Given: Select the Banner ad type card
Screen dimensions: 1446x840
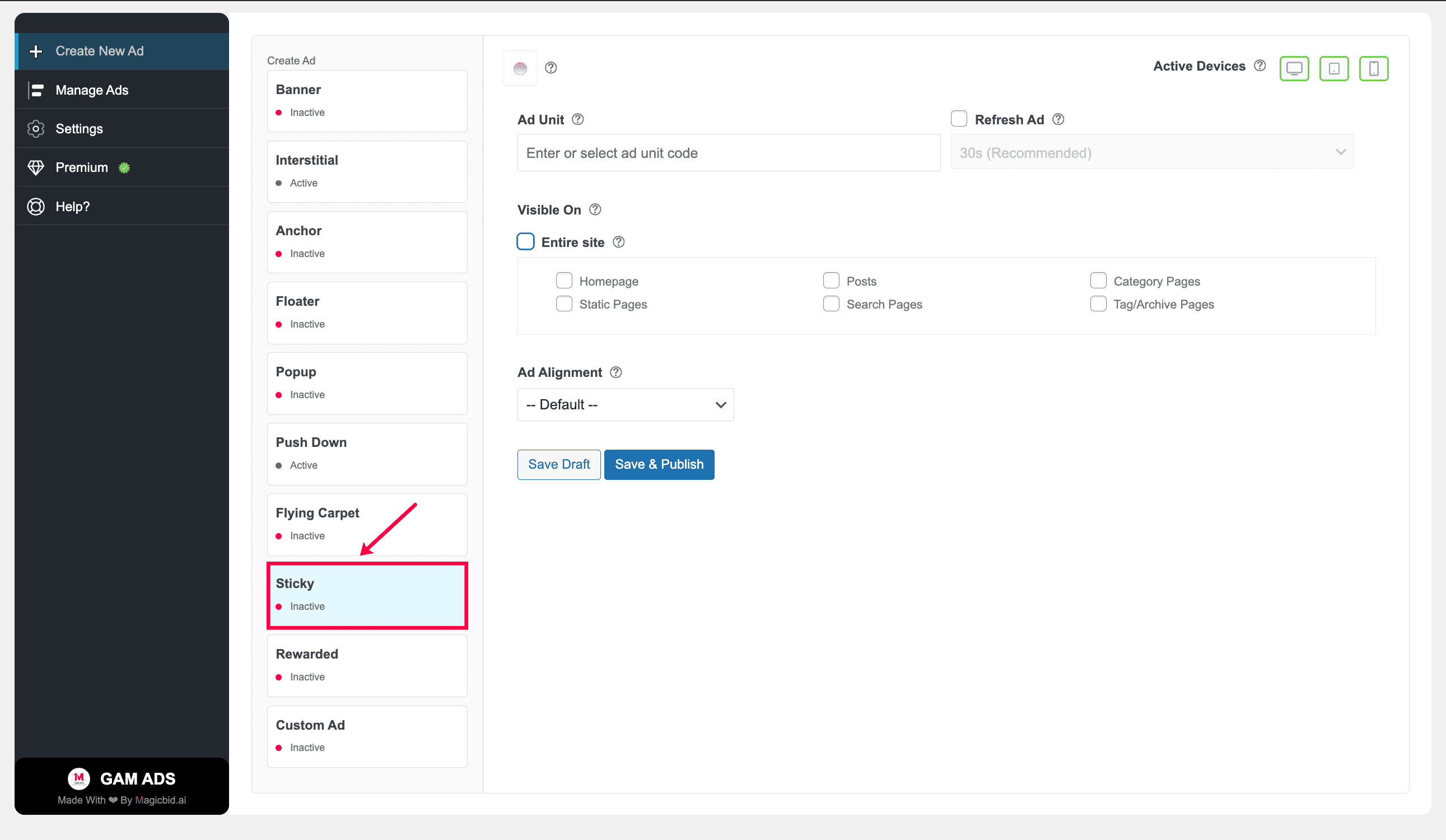Looking at the screenshot, I should [367, 101].
